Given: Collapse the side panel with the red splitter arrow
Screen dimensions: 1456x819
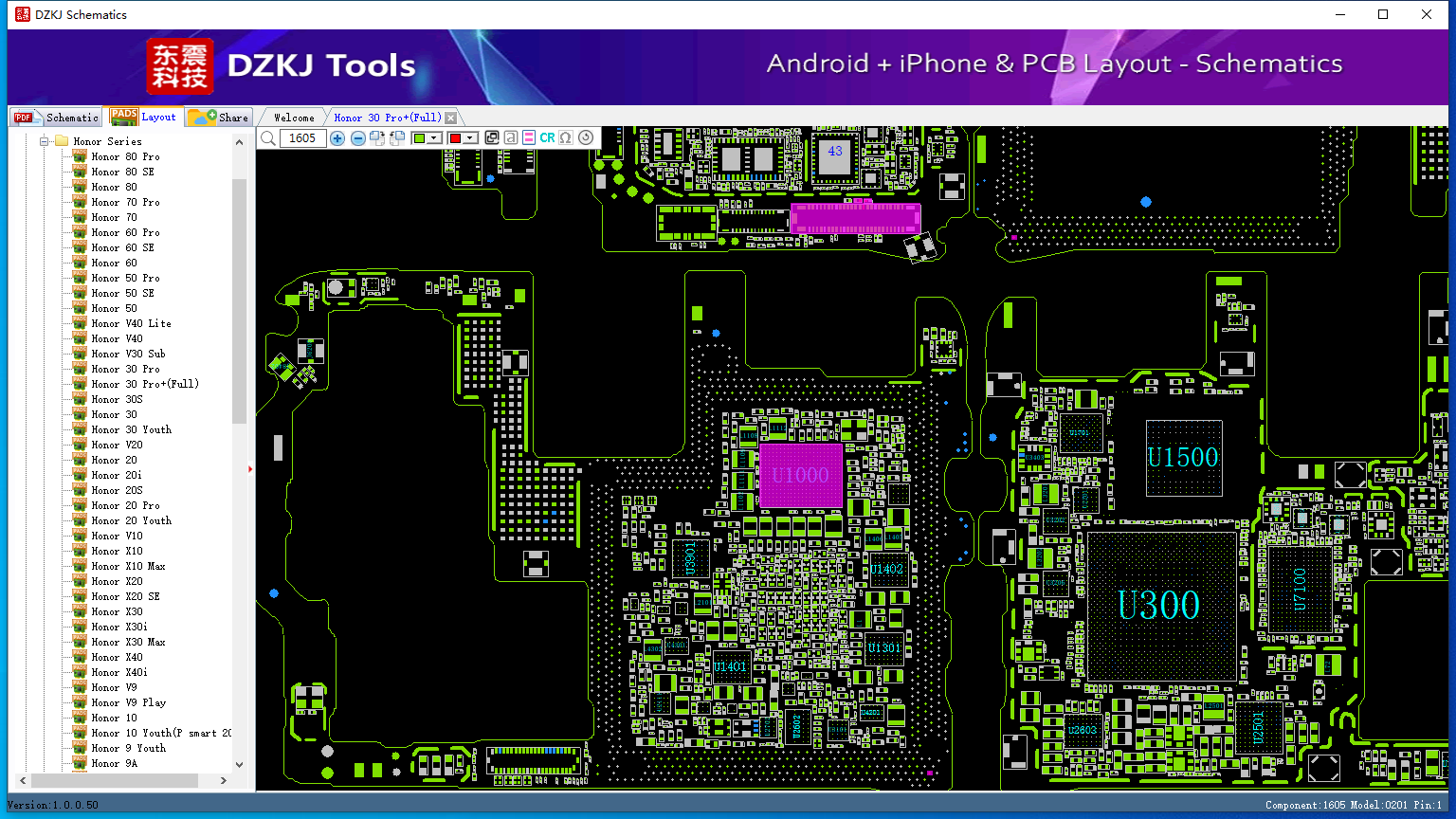Looking at the screenshot, I should click(x=250, y=468).
